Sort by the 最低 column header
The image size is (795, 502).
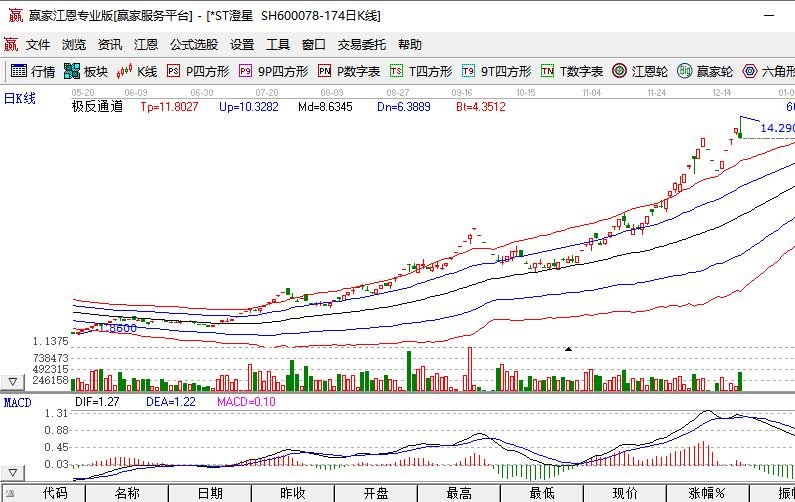coord(542,493)
